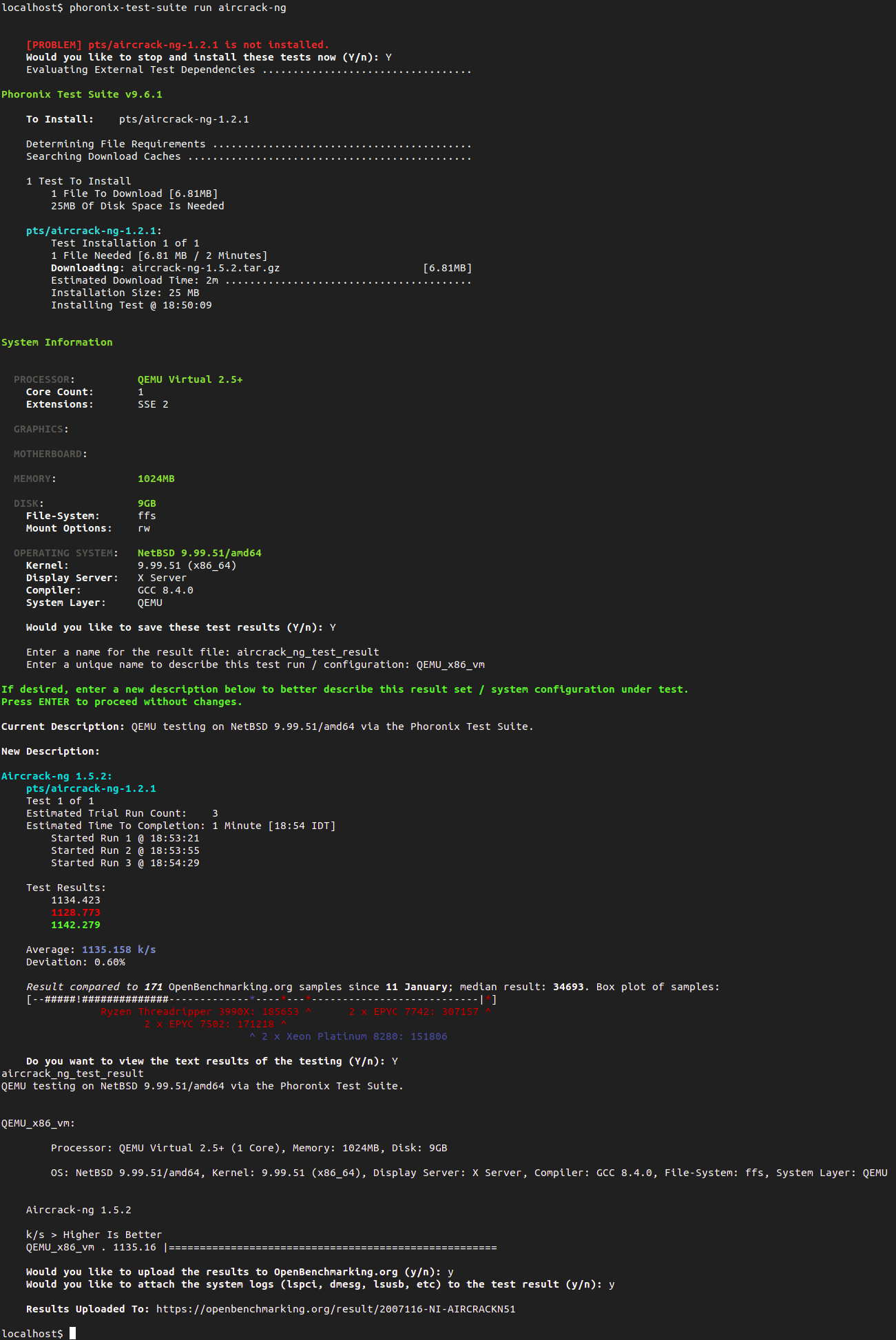Click 'Started Run 3 @ 18:54:29'
The width and height of the screenshot is (896, 1340).
(x=125, y=863)
